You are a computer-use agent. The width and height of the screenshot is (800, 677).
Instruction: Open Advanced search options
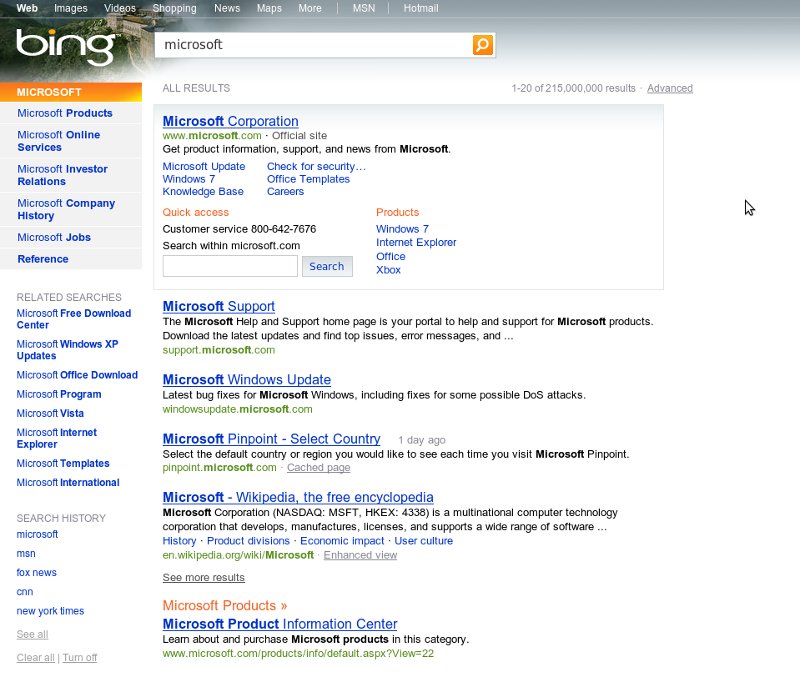(669, 88)
